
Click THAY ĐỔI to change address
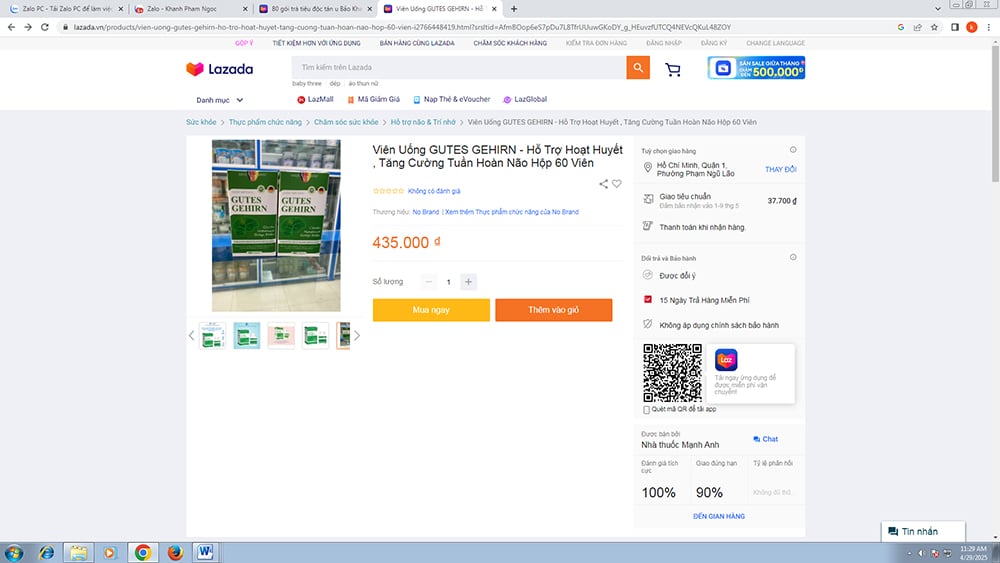pos(781,170)
